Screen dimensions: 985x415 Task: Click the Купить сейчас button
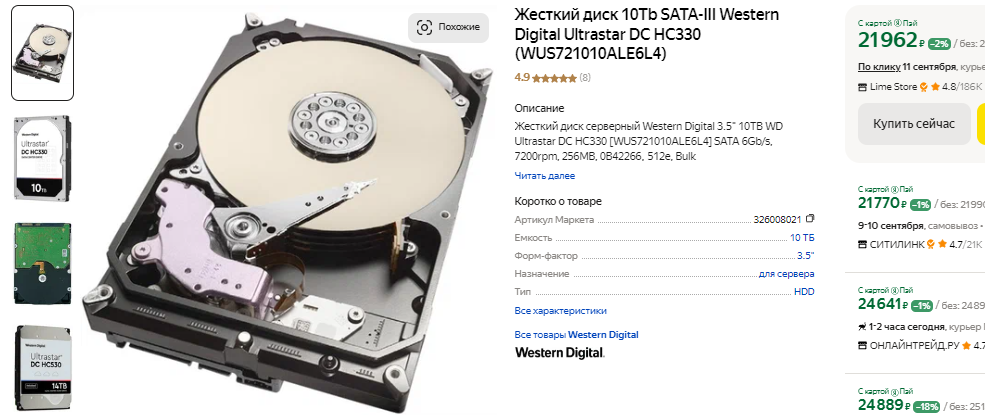point(913,124)
